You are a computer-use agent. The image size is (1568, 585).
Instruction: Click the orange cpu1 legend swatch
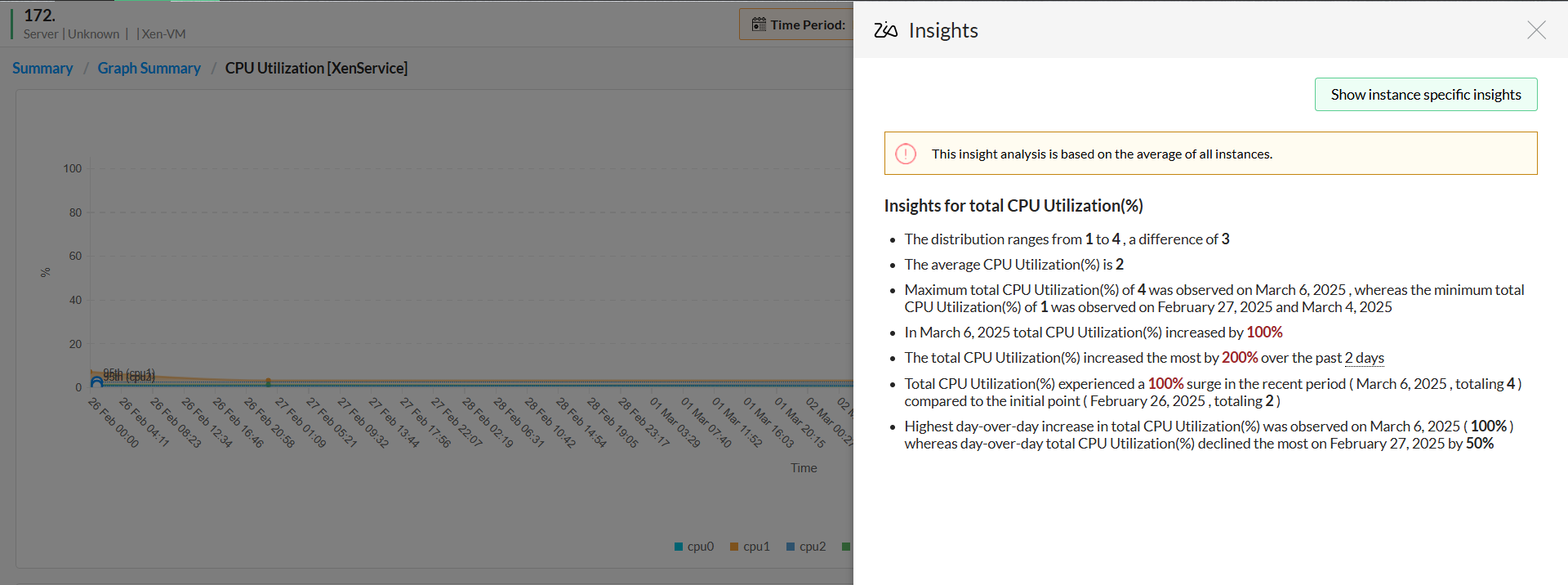[734, 547]
